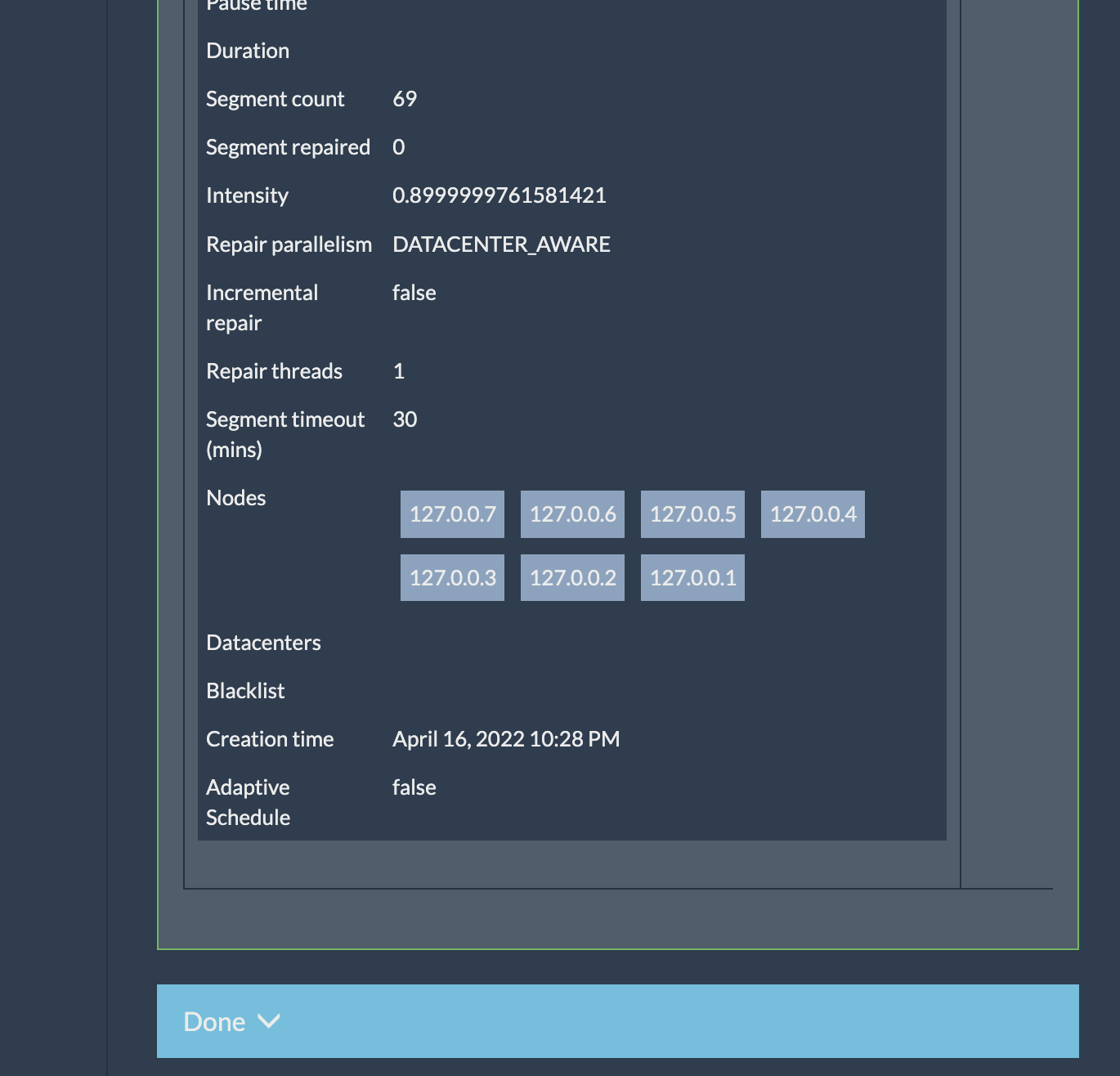1120x1076 pixels.
Task: Select the 127.0.0.4 node chip
Action: [813, 514]
